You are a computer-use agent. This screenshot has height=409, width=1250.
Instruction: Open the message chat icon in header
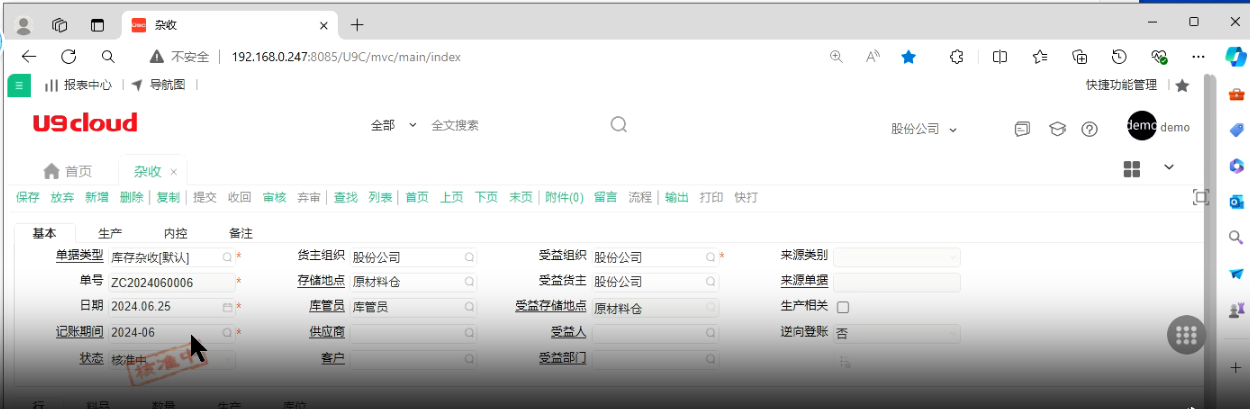tap(1022, 129)
